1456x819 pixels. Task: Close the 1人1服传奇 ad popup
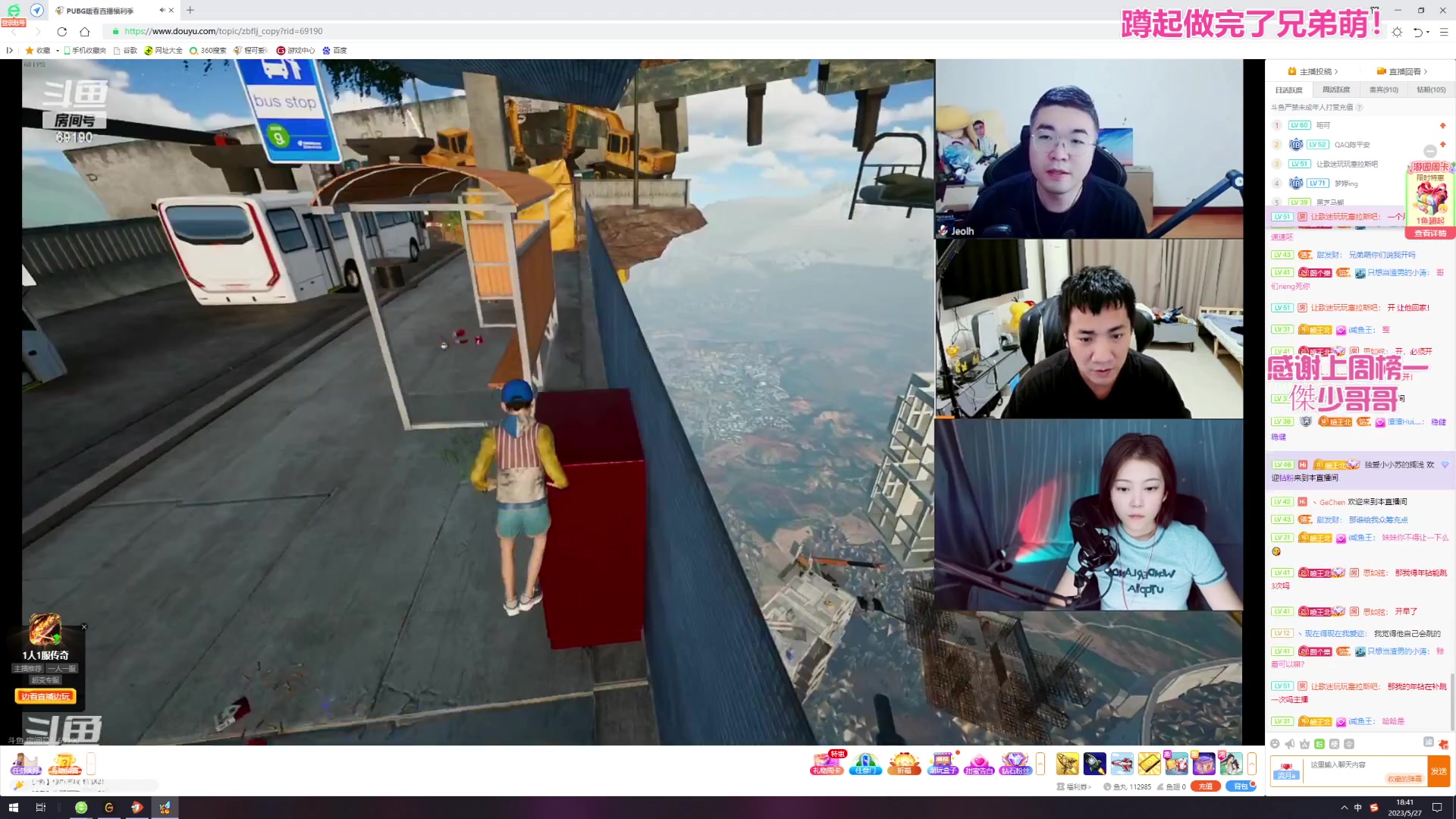click(x=84, y=627)
